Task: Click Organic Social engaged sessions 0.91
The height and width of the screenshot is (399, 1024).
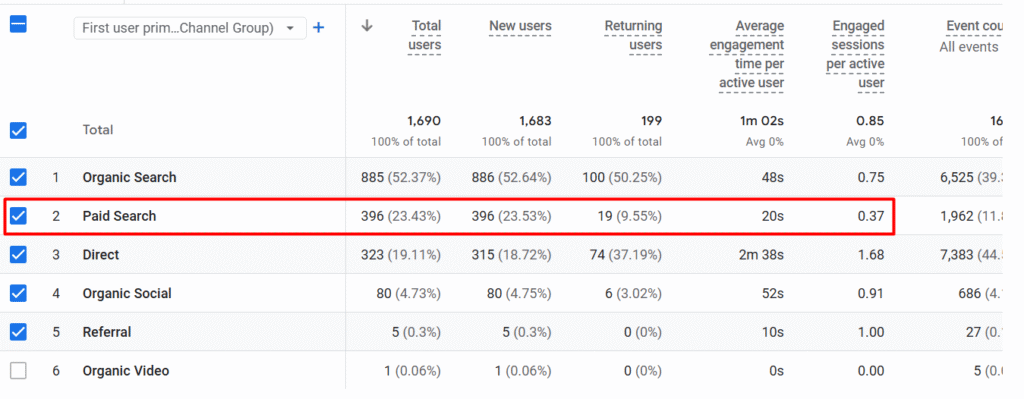Action: click(872, 294)
